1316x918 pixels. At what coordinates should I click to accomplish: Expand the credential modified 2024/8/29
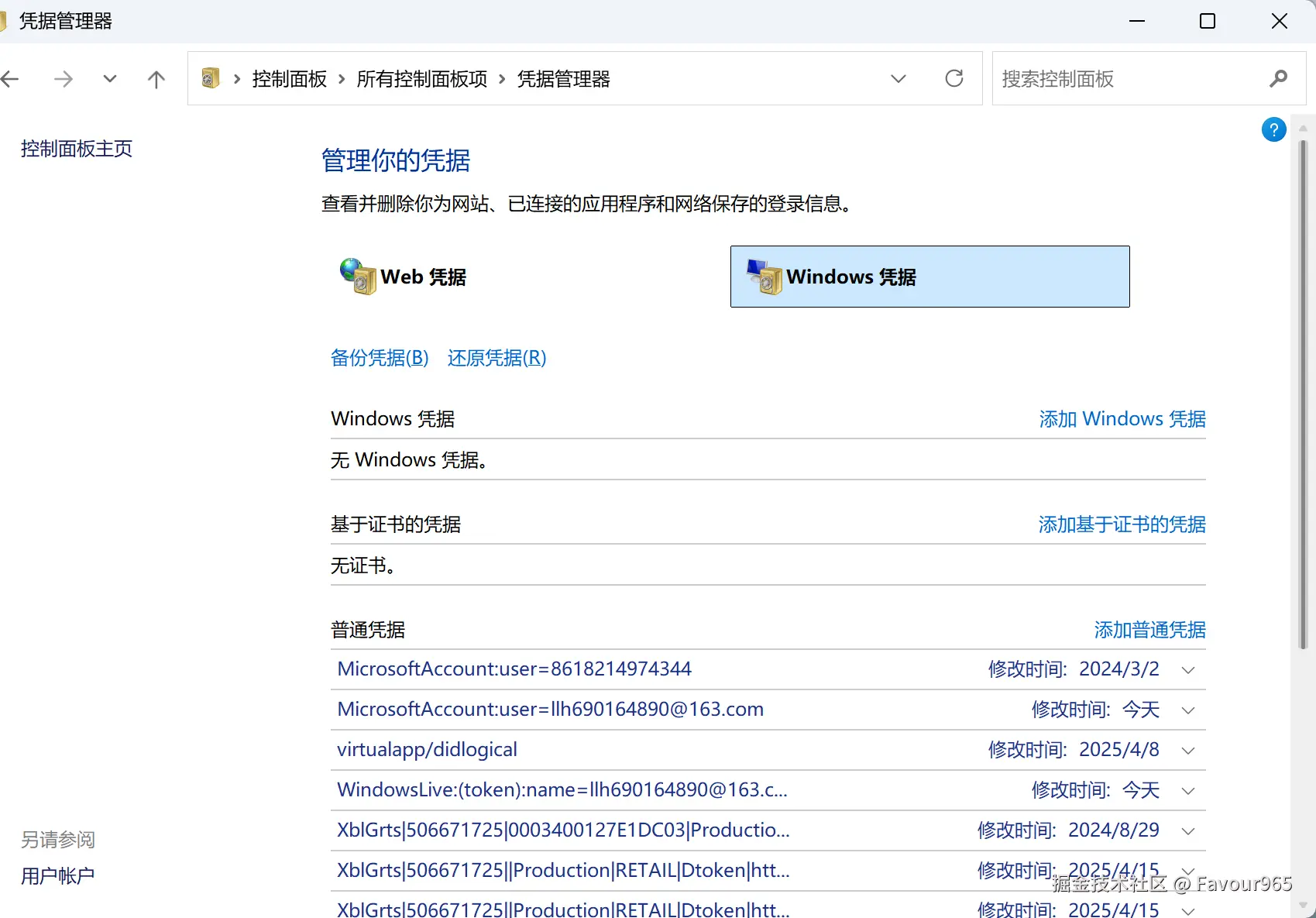click(x=1188, y=831)
